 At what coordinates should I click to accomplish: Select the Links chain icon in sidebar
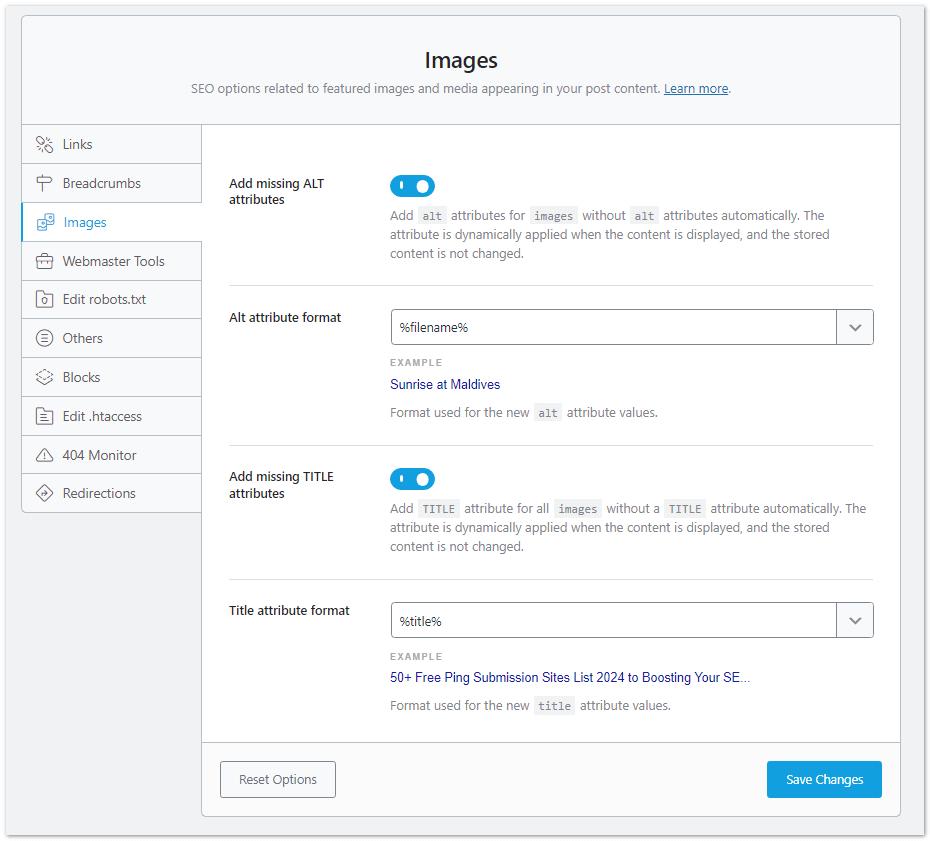click(45, 144)
